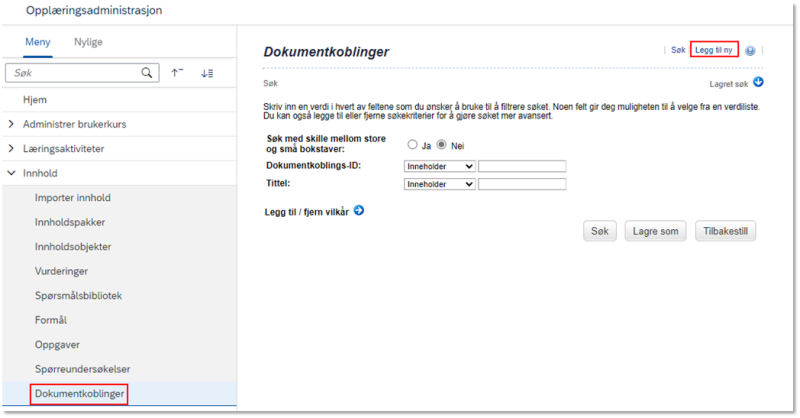Open the Dokumentkoblings-ID Inneholder dropdown

click(x=440, y=166)
